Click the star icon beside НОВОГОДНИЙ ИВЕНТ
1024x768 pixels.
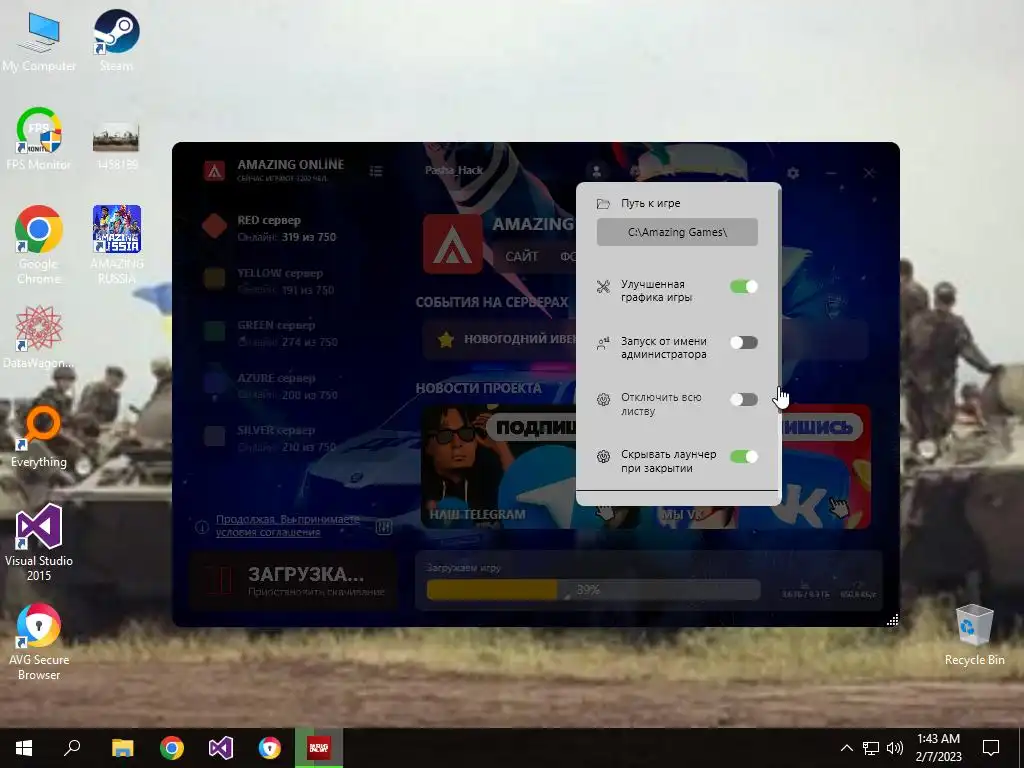446,340
